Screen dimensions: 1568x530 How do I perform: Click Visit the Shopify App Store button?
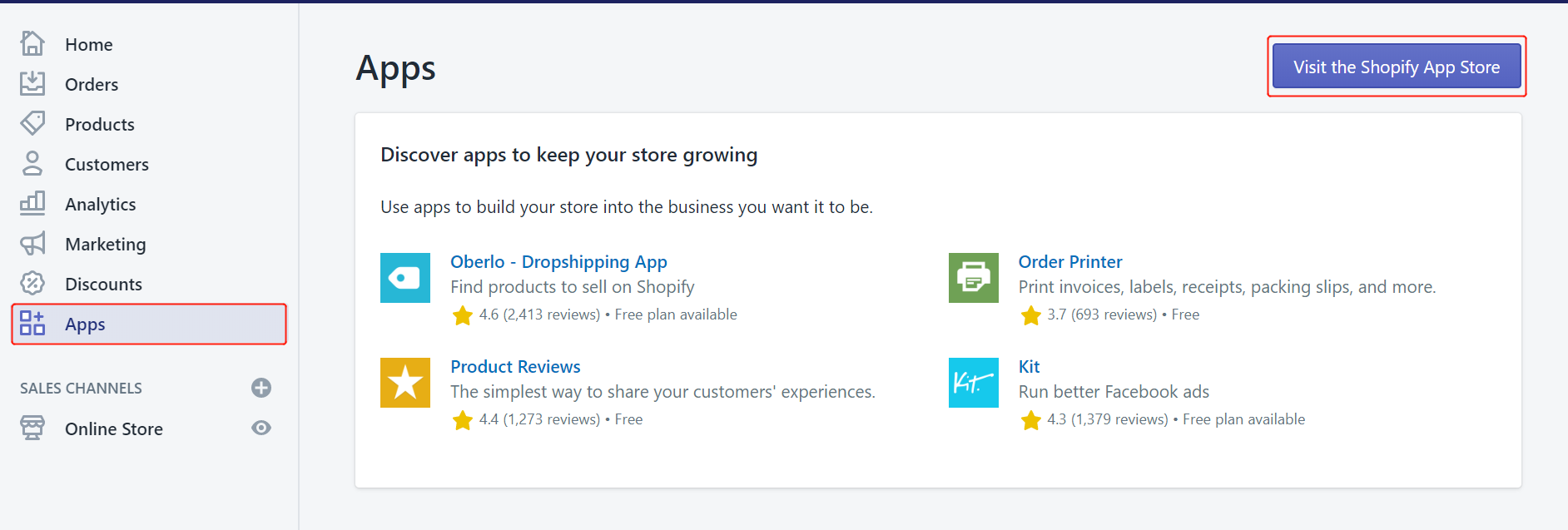pos(1397,67)
